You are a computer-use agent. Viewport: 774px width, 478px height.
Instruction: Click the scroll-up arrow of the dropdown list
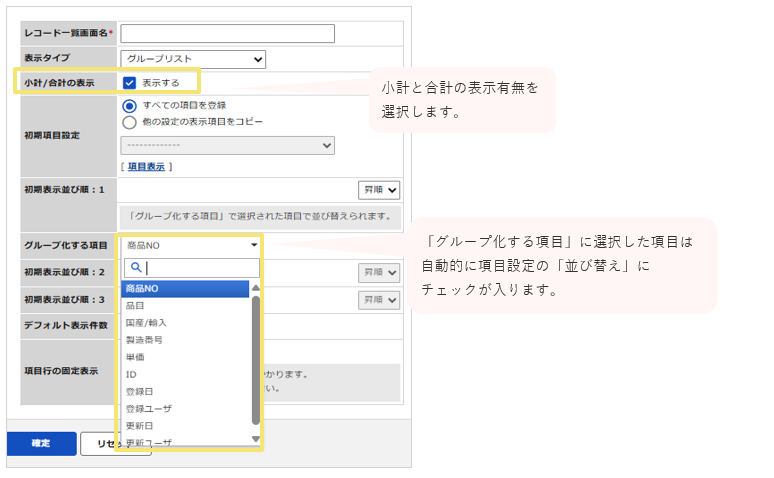(x=256, y=288)
